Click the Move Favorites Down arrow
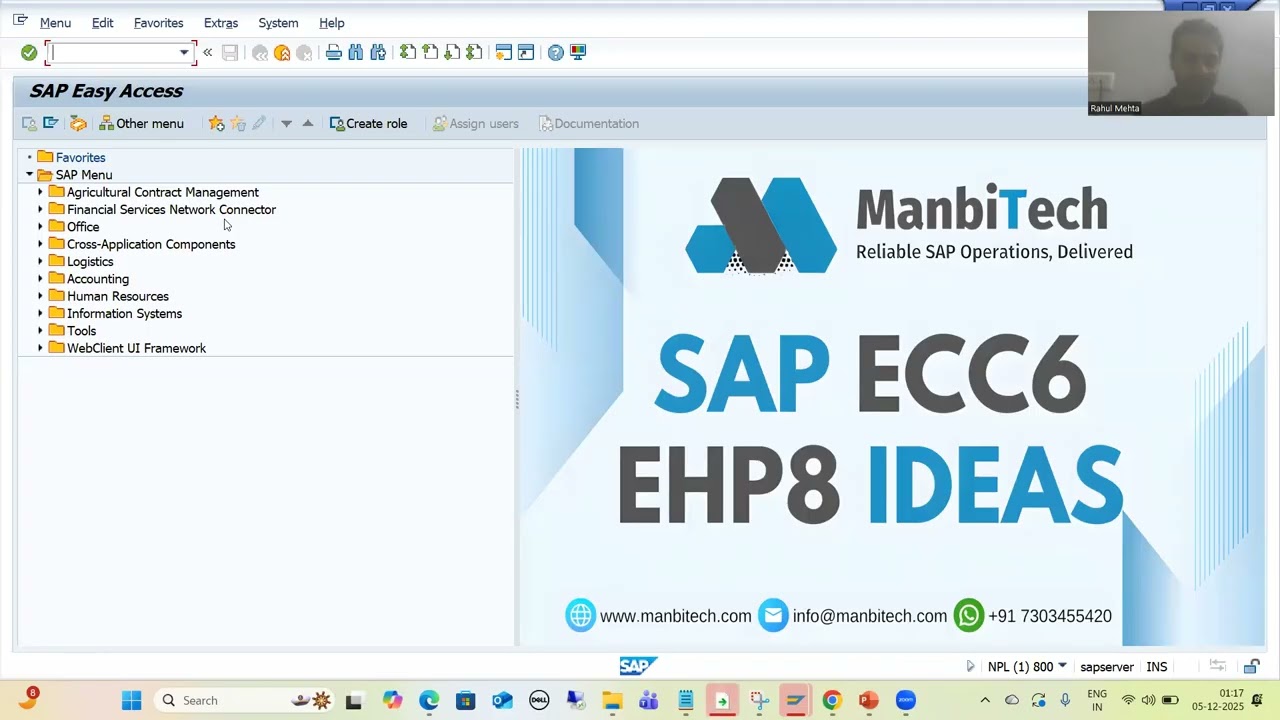This screenshot has width=1280, height=720. click(286, 124)
